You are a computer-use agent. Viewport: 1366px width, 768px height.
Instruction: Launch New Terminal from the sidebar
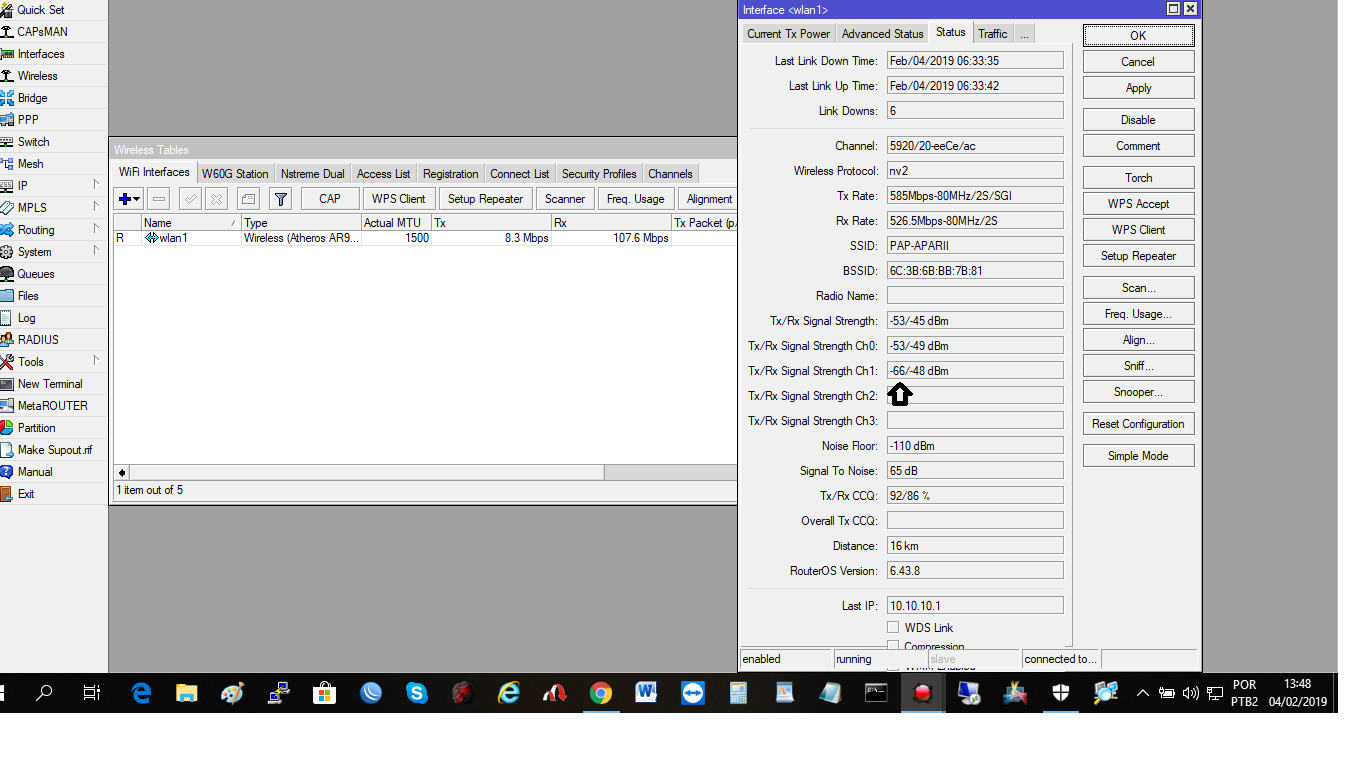(x=50, y=384)
